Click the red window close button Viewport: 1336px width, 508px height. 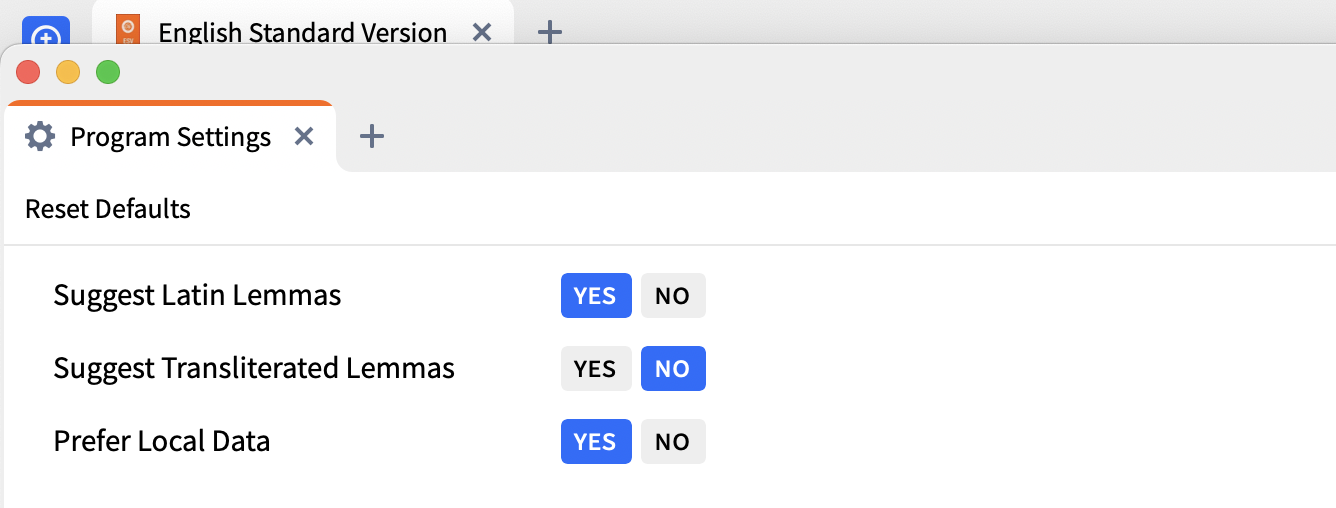(28, 72)
